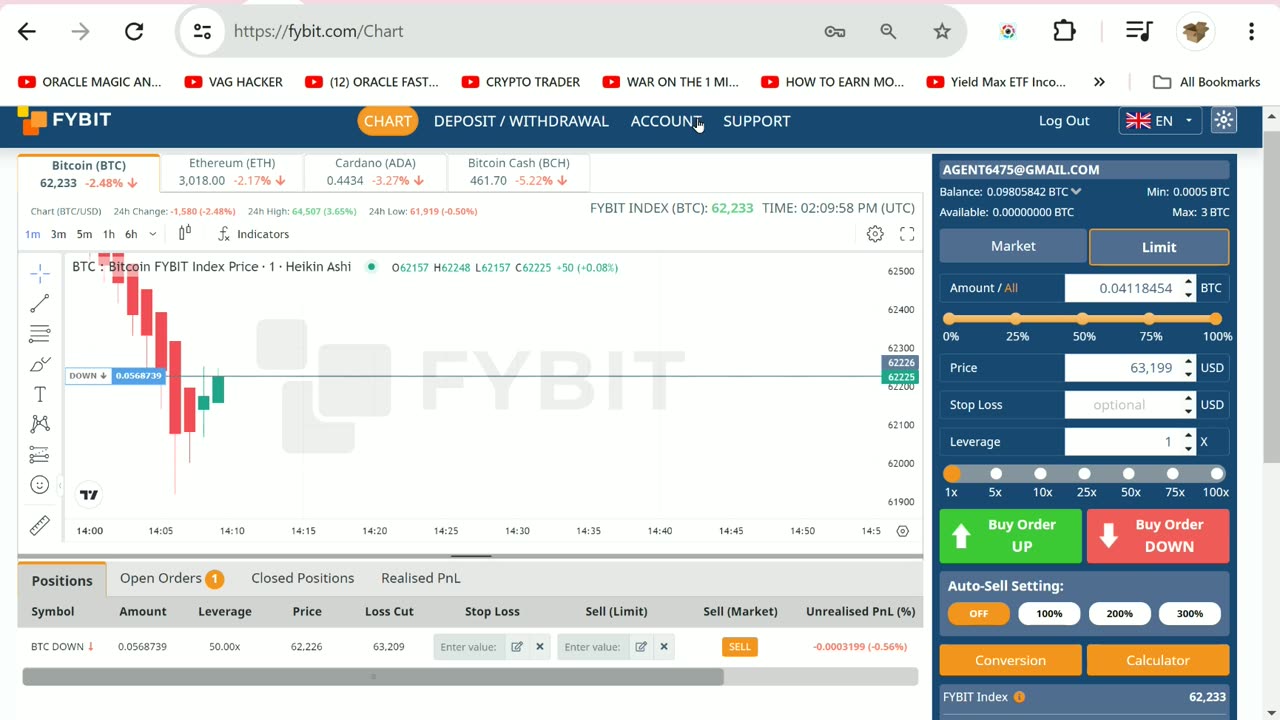Switch order type to Market

coord(1013,246)
